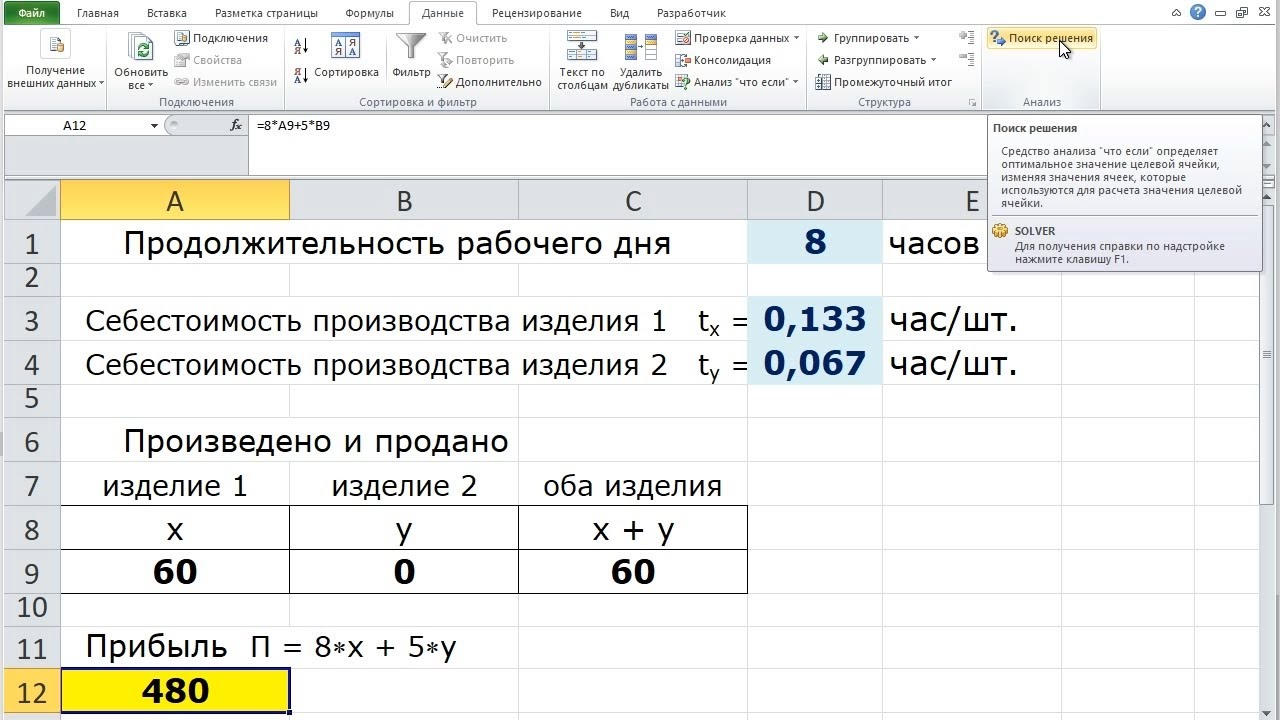Select column D header
The height and width of the screenshot is (720, 1280).
[815, 201]
